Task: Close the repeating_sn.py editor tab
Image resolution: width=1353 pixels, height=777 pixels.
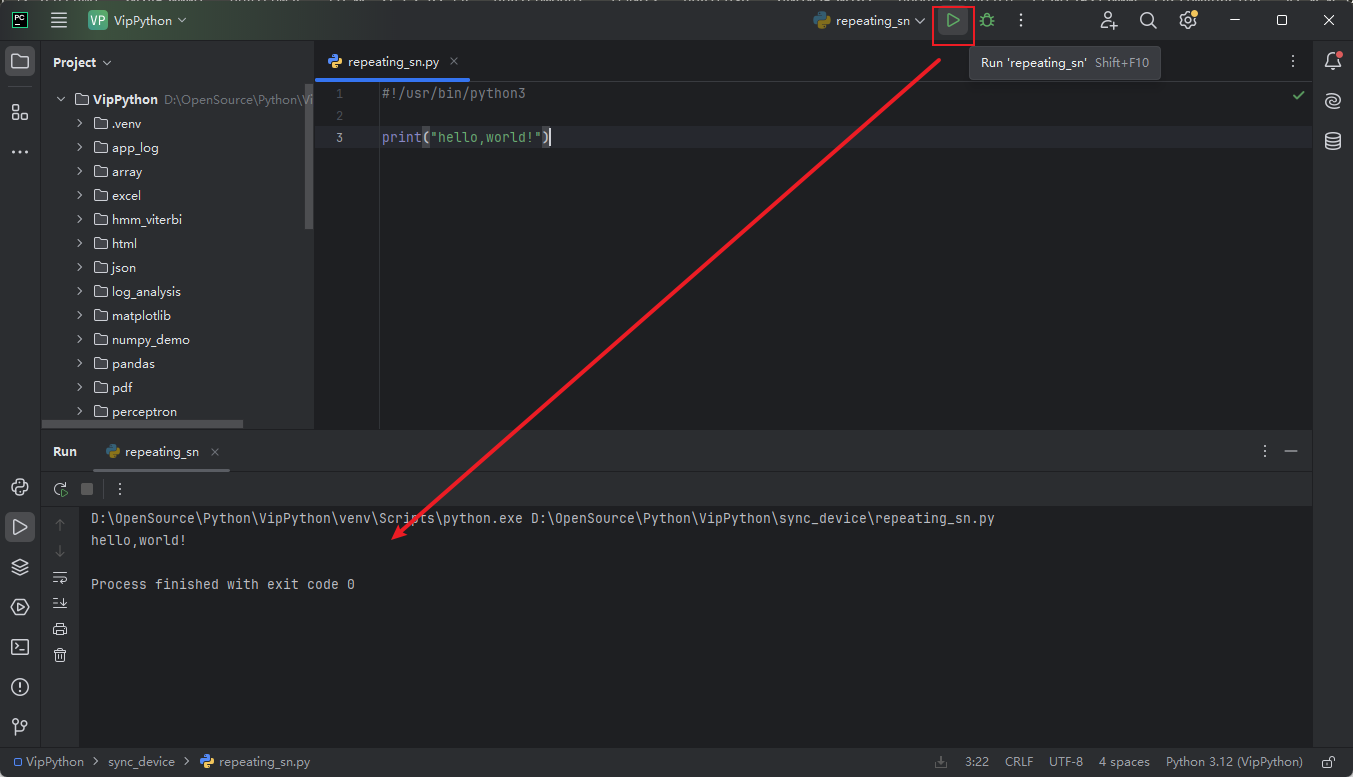Action: click(454, 62)
